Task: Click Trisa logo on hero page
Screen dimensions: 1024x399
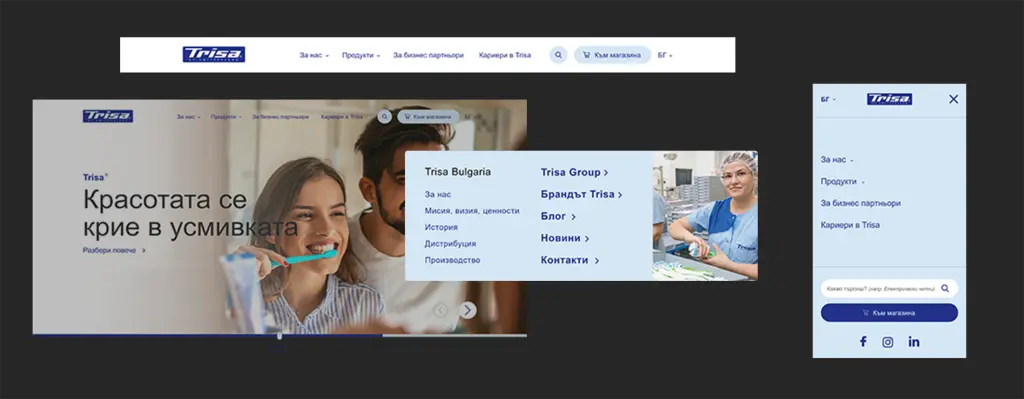Action: tap(108, 116)
